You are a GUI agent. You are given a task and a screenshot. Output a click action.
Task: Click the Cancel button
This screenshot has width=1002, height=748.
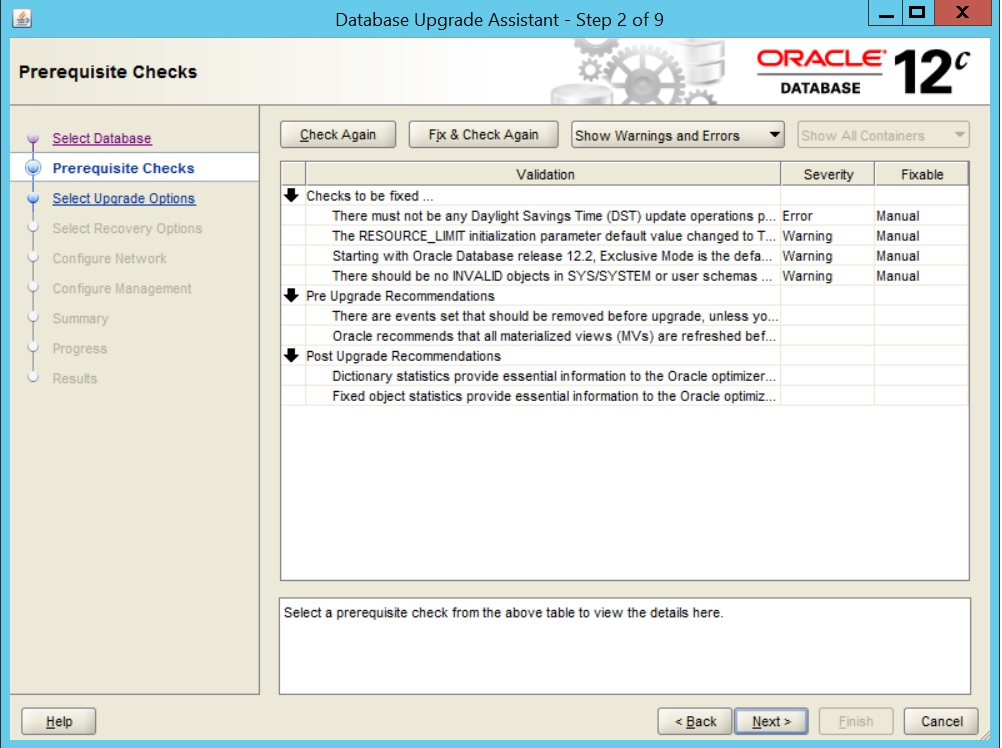(941, 721)
